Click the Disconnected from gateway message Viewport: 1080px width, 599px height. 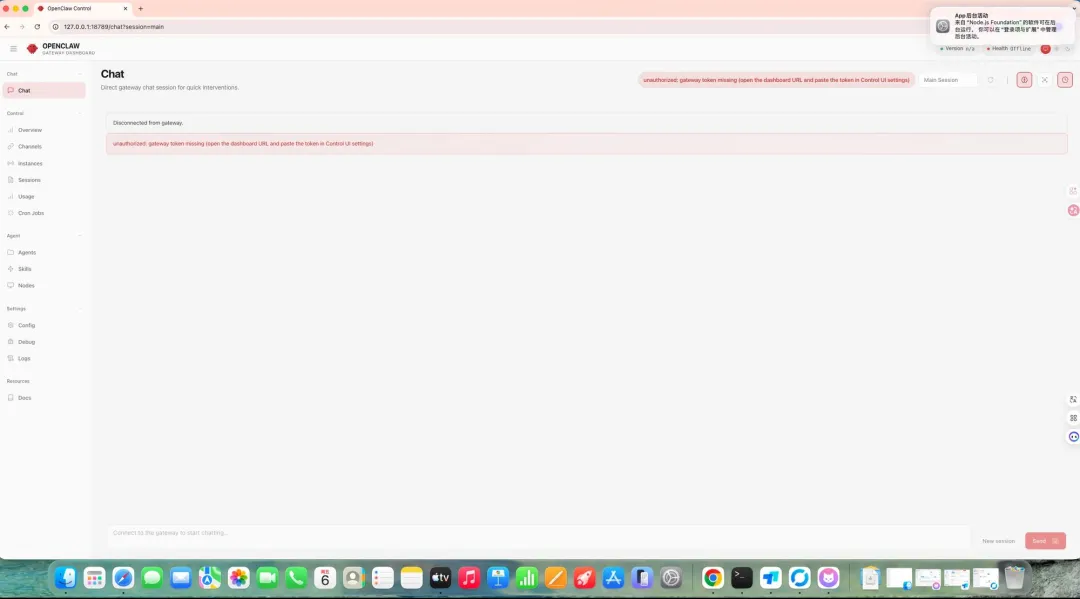click(586, 123)
